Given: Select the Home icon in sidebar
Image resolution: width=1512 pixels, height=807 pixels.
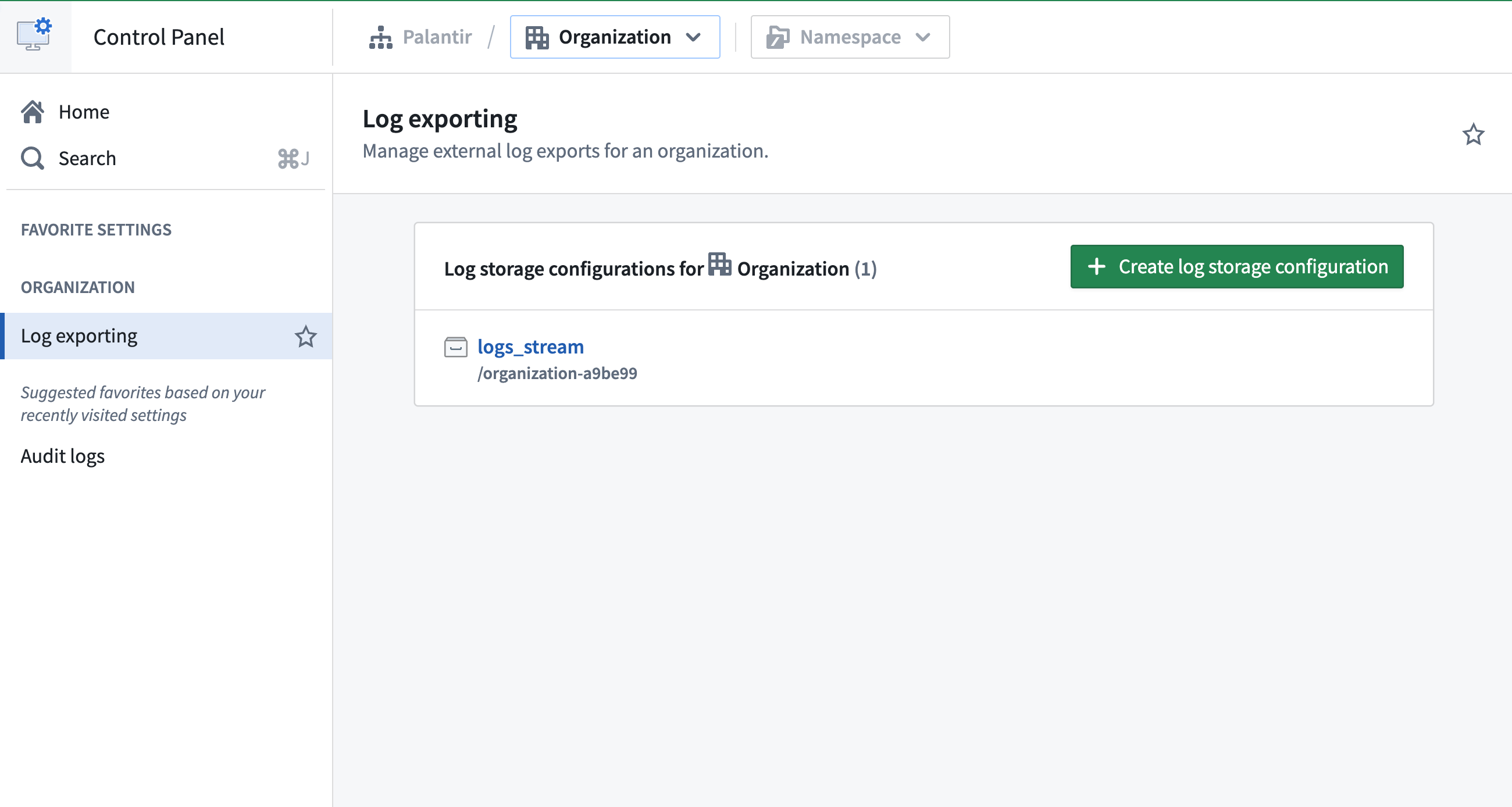Looking at the screenshot, I should click(33, 112).
